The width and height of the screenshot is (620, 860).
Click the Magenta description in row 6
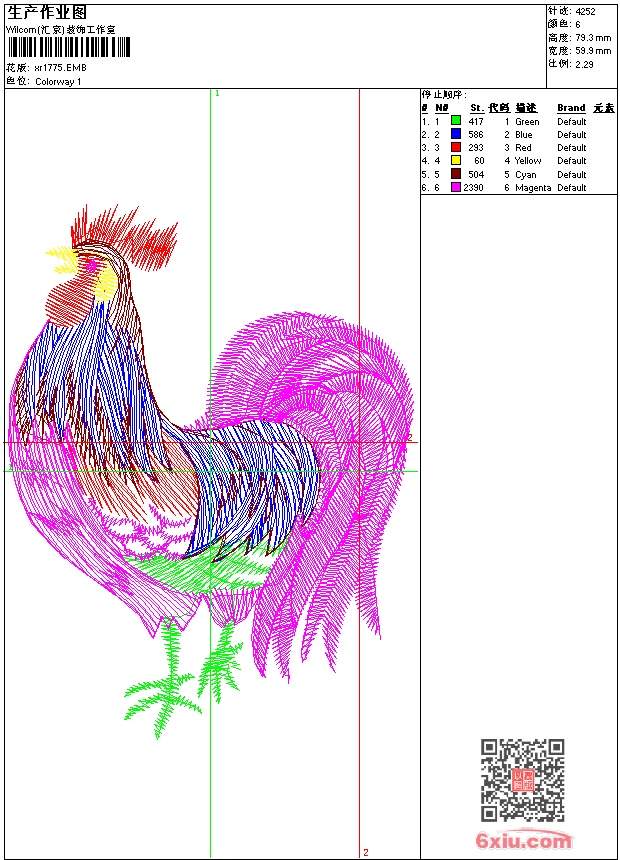pos(533,188)
